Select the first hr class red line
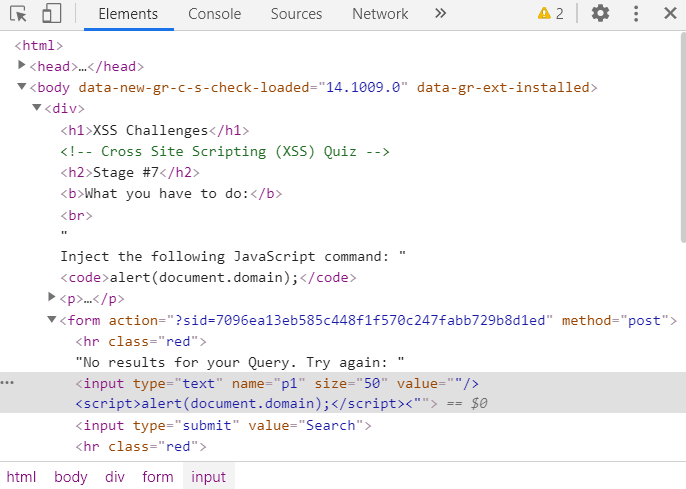This screenshot has width=686, height=489. click(141, 341)
